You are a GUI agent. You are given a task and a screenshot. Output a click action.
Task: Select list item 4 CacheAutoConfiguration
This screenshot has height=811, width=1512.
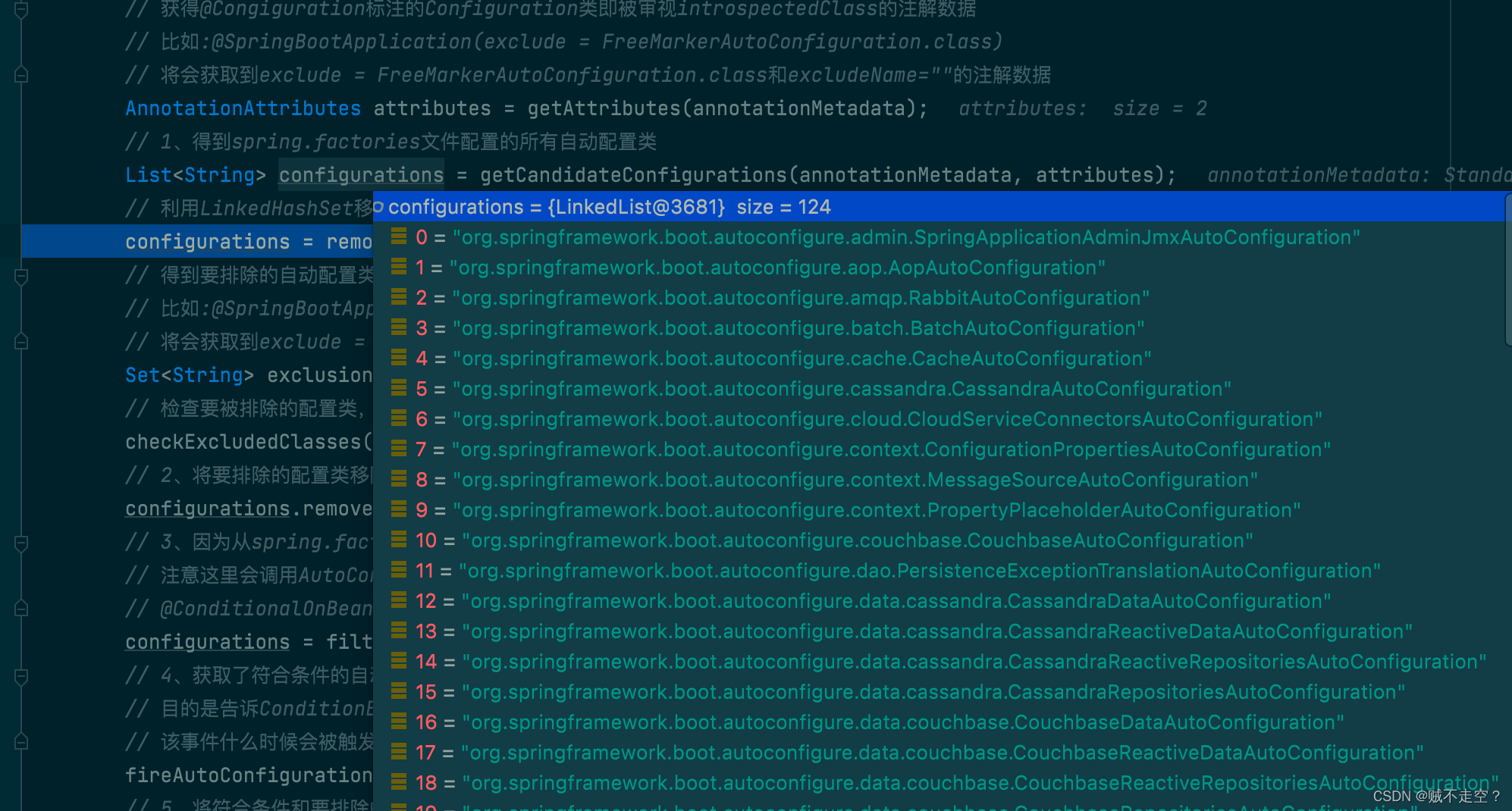click(x=939, y=359)
